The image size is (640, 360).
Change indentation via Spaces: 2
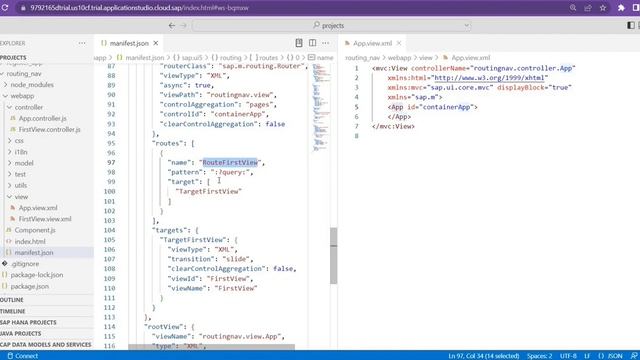point(539,356)
